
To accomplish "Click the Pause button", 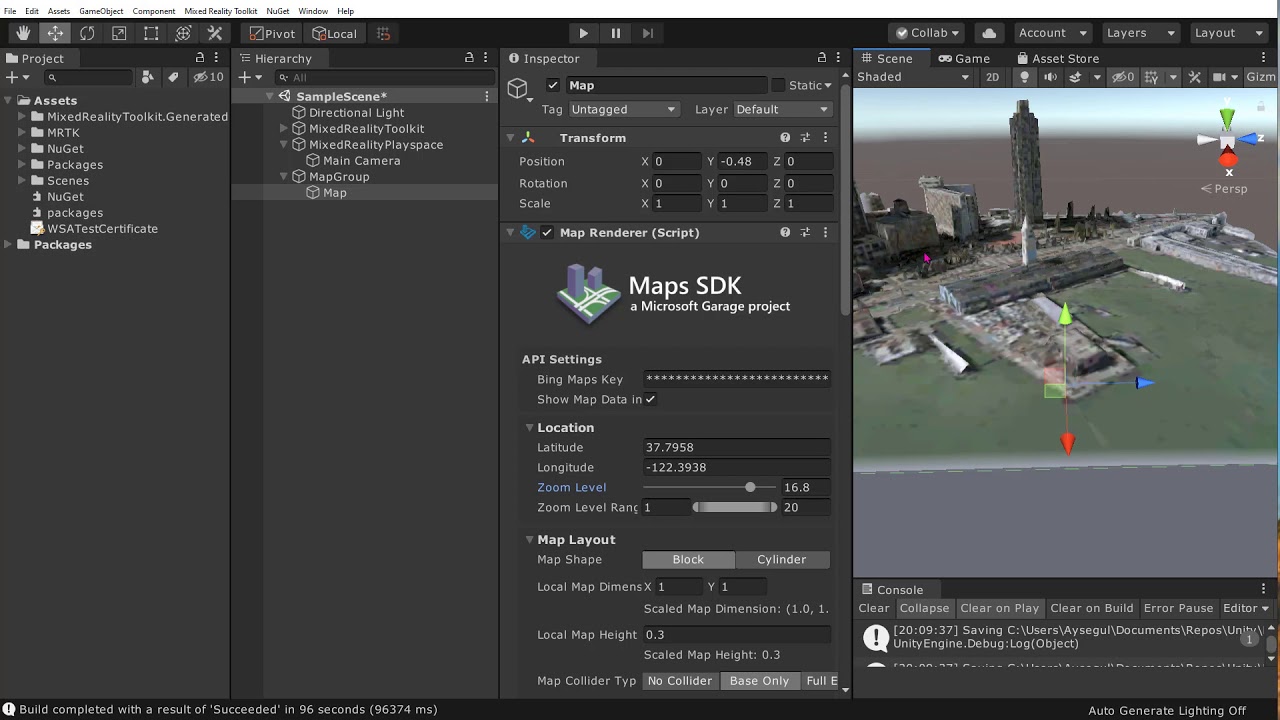I will click(x=615, y=33).
